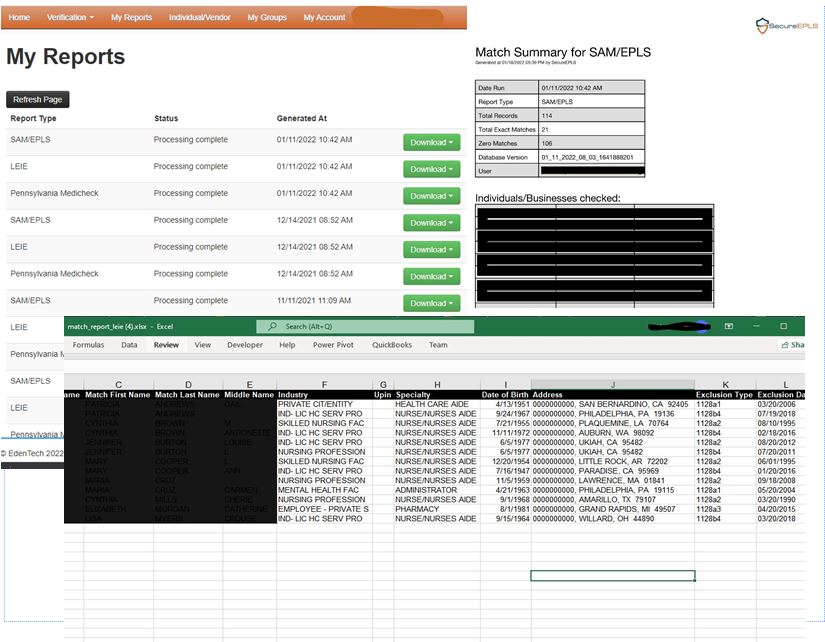Open the Home page in the navigation bar

(19, 17)
